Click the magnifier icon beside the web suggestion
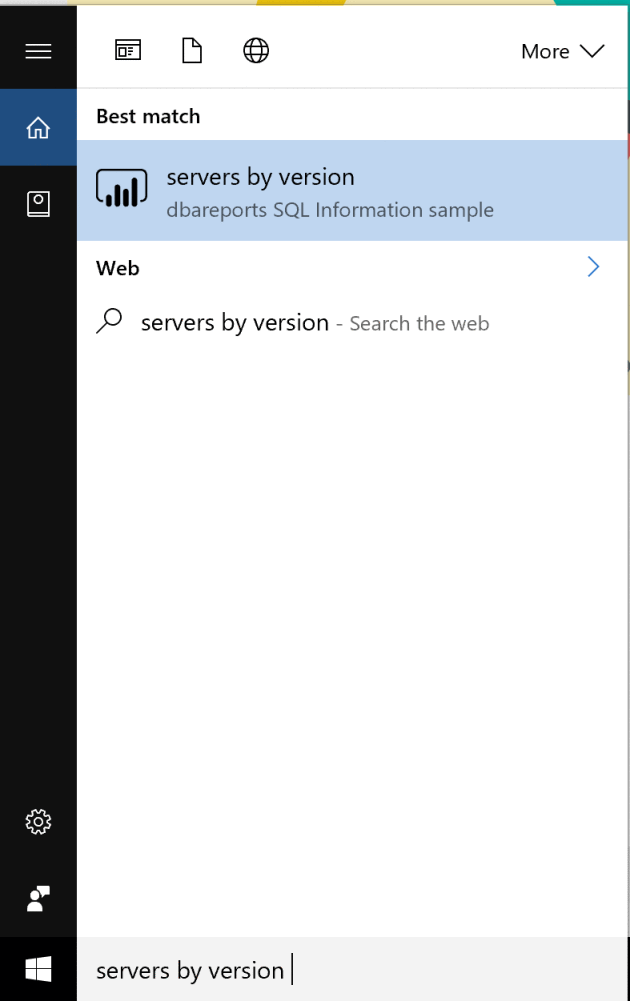The height and width of the screenshot is (1001, 630). click(x=110, y=322)
